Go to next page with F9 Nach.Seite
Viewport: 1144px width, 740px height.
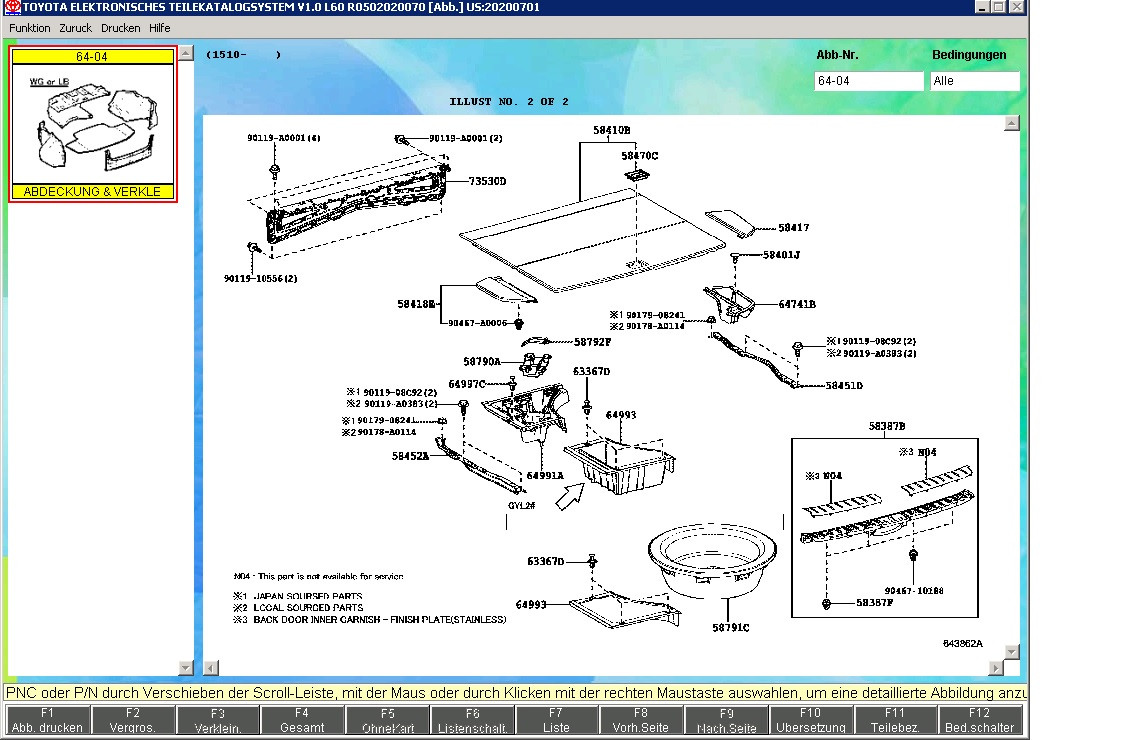point(726,720)
